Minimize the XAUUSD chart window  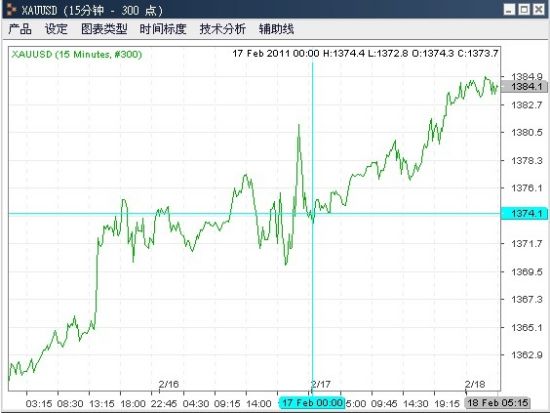(509, 9)
